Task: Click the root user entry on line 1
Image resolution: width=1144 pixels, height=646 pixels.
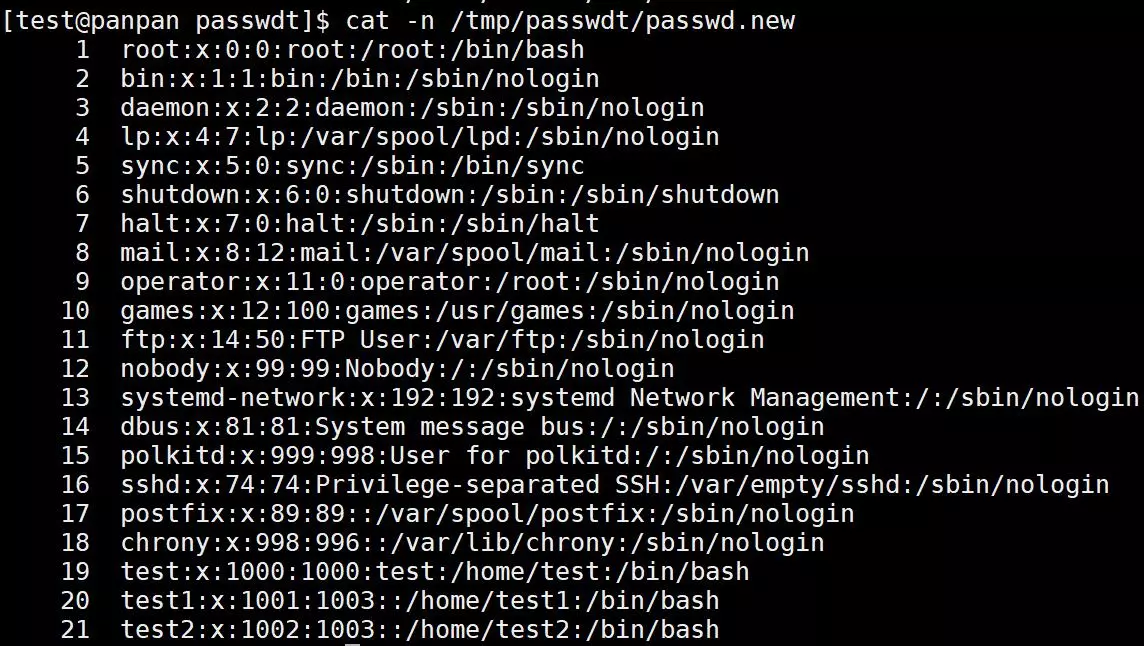Action: click(x=352, y=50)
